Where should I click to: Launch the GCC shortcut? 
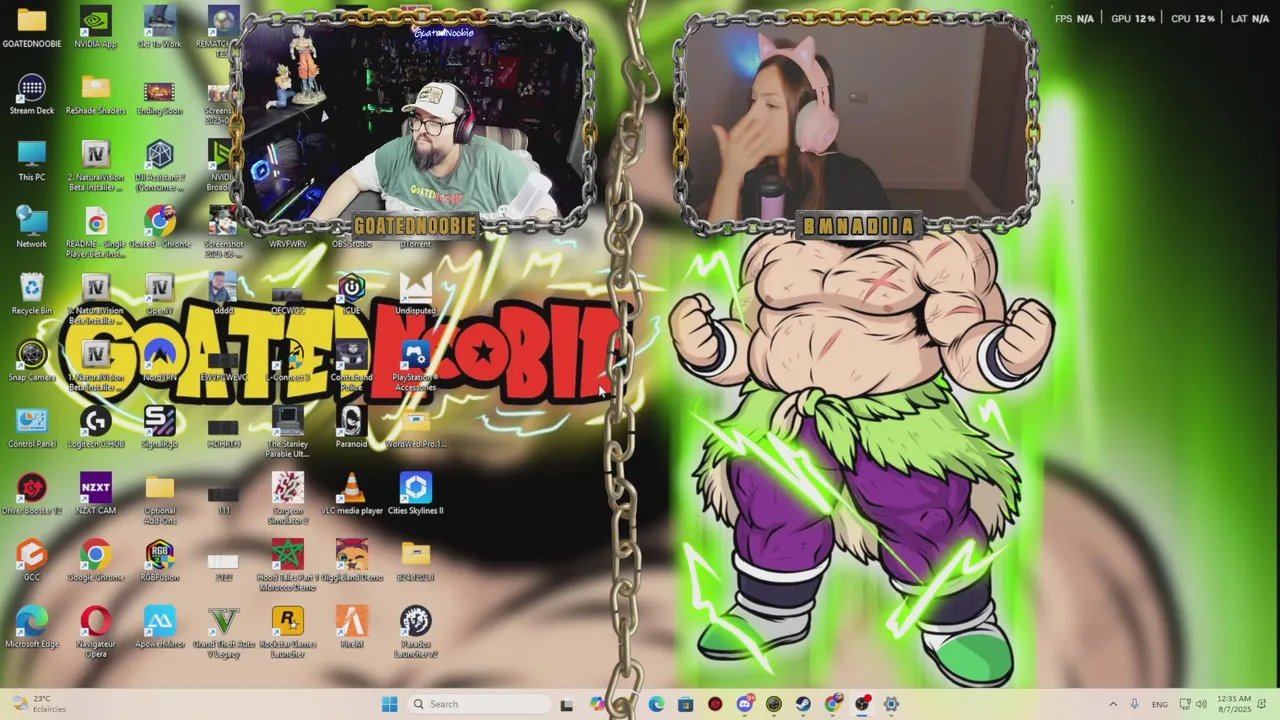point(31,560)
